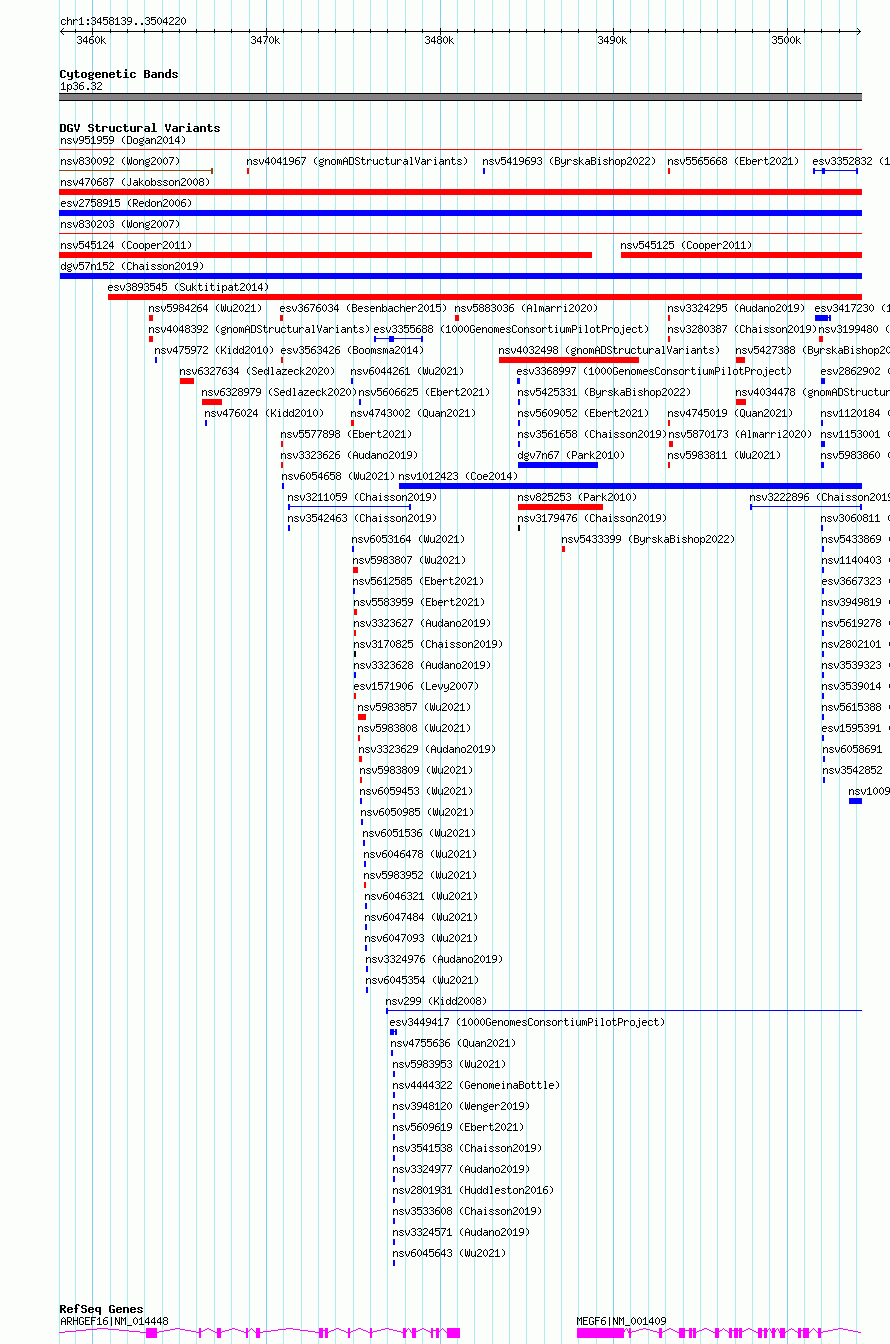
Task: Open the ARHGEF16|NM_014448 gene label
Action: tap(114, 1321)
